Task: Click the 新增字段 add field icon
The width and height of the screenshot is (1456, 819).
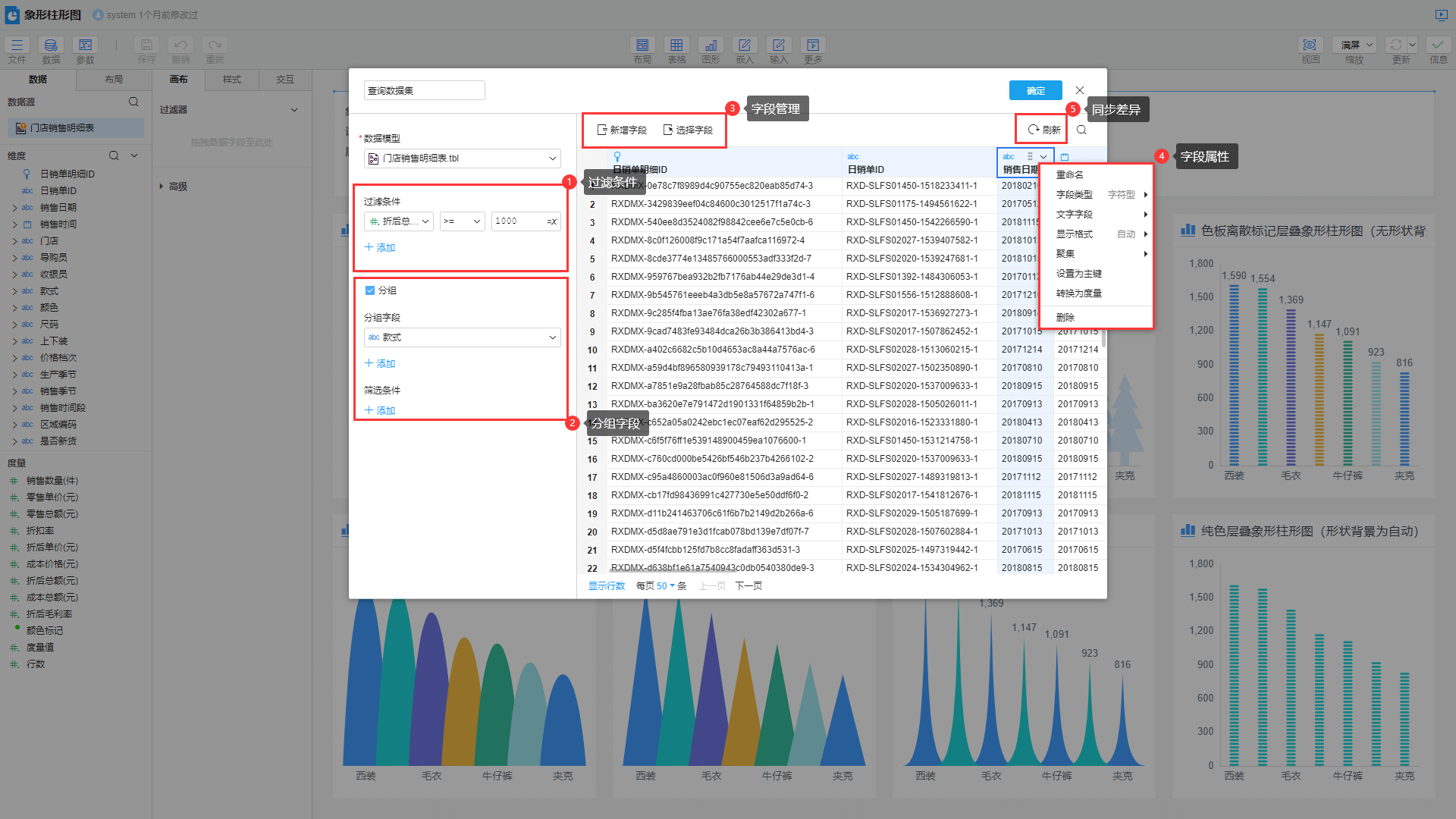Action: click(602, 130)
